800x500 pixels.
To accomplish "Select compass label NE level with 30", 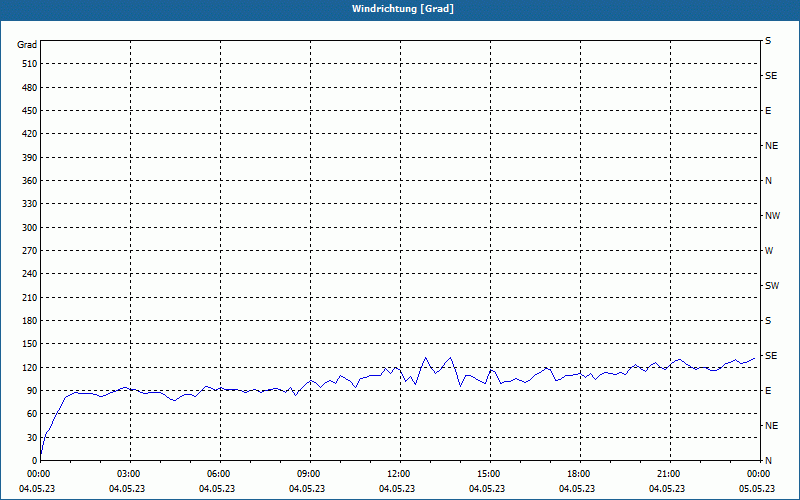I will click(771, 426).
